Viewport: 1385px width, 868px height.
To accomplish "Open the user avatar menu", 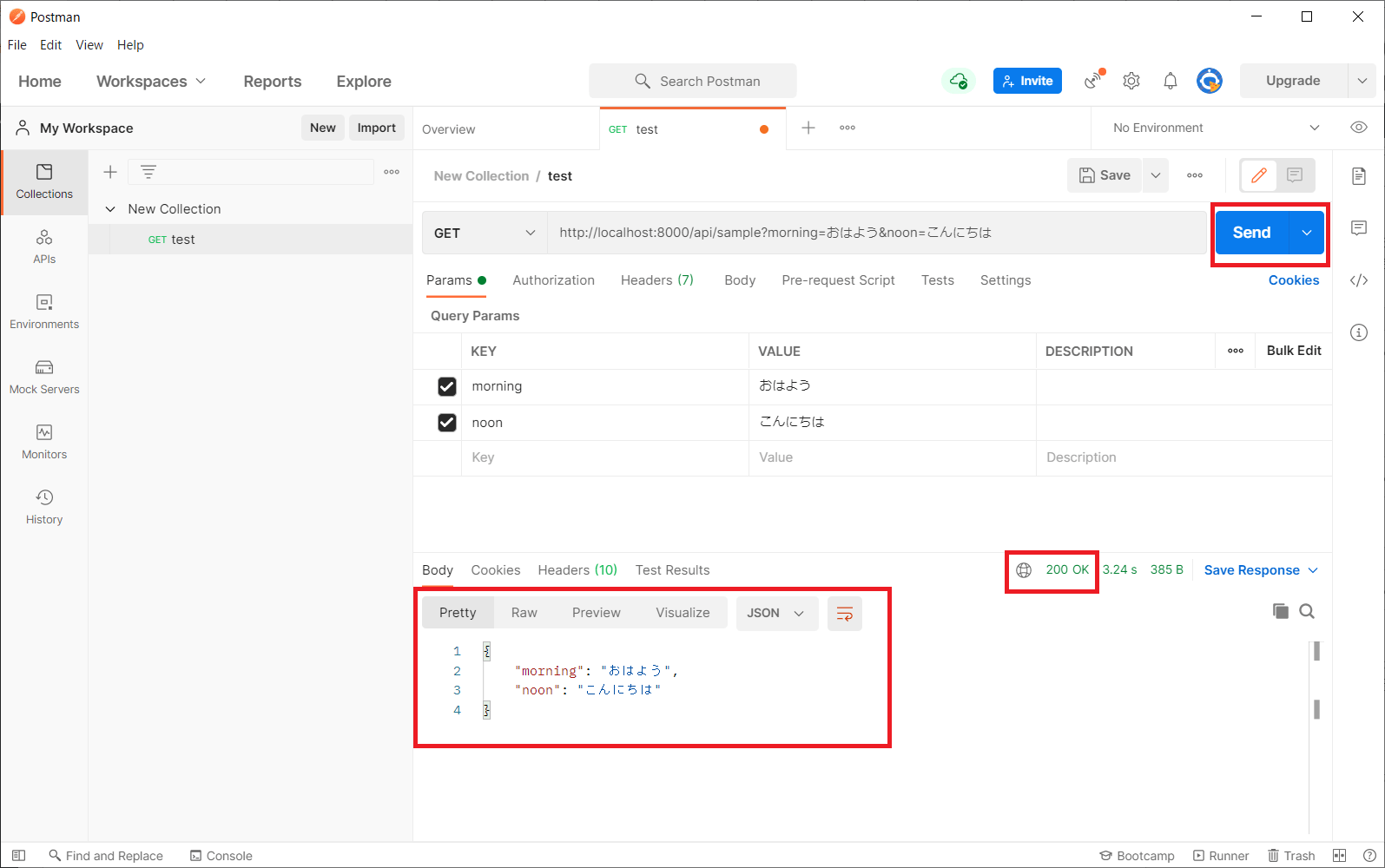I will (1210, 81).
